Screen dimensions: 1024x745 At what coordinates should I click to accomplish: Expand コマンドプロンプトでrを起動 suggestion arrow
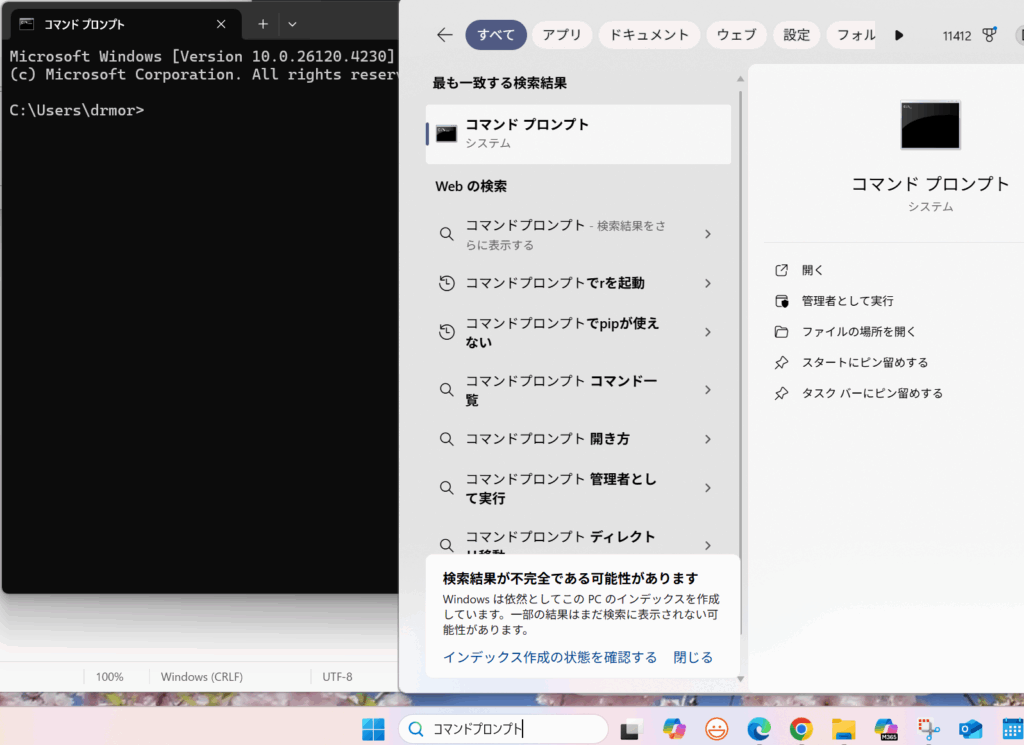[x=708, y=283]
